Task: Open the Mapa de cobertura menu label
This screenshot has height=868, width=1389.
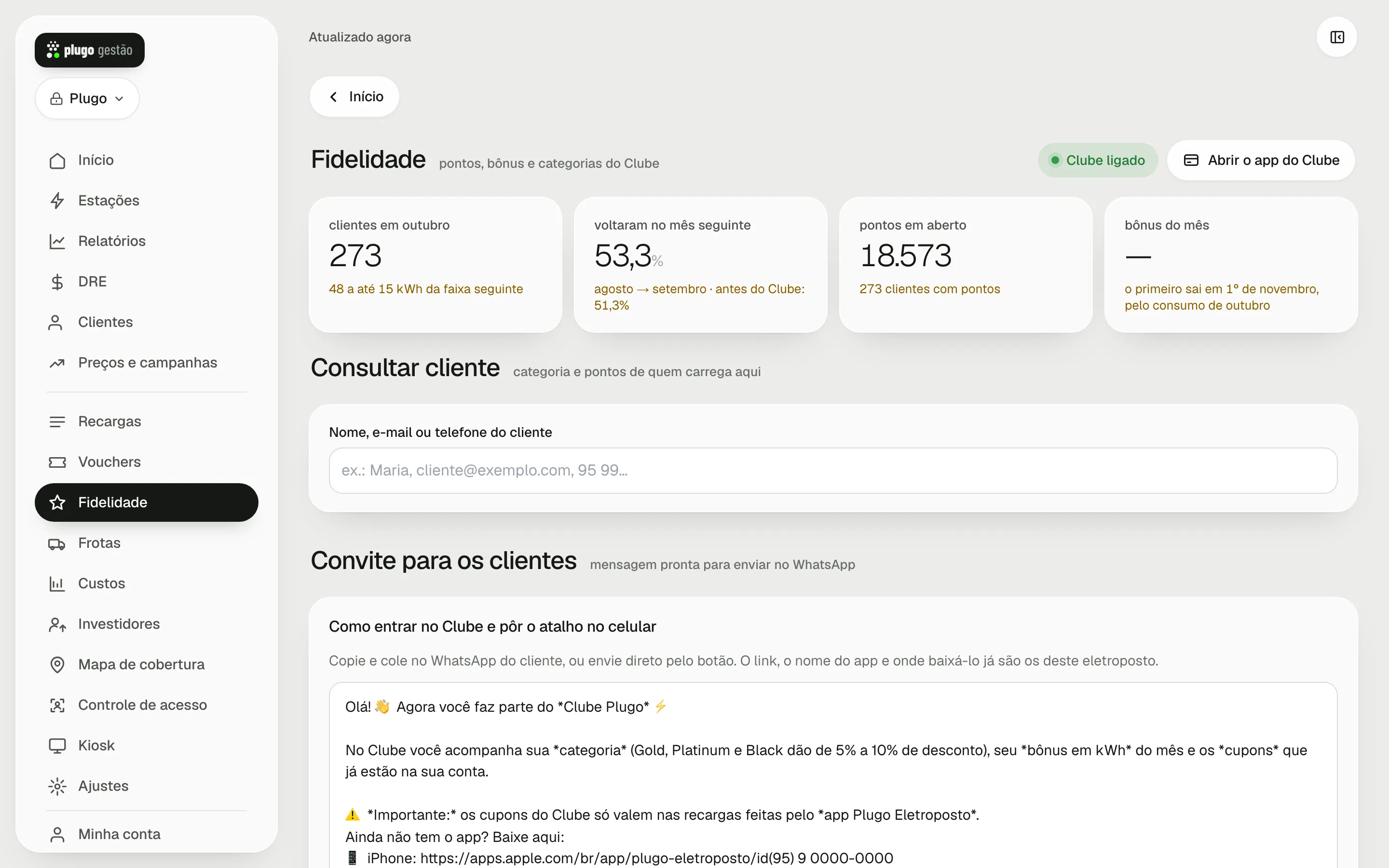Action: point(141,665)
